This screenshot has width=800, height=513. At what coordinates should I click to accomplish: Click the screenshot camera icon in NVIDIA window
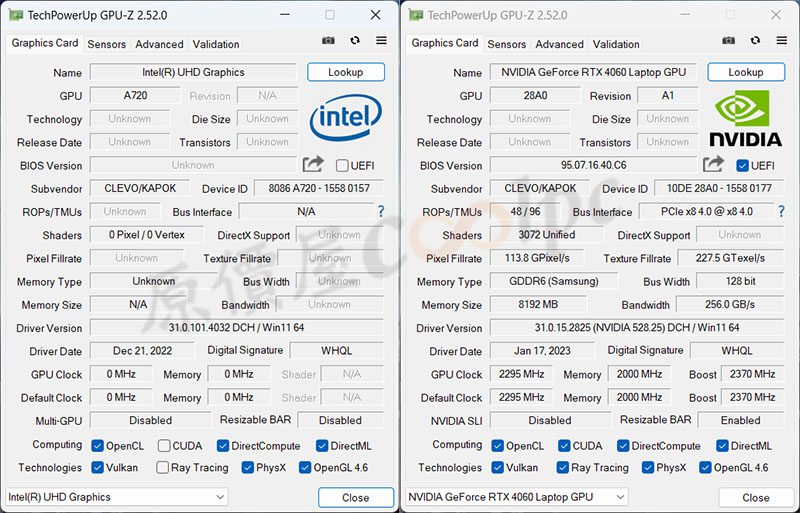pyautogui.click(x=729, y=41)
